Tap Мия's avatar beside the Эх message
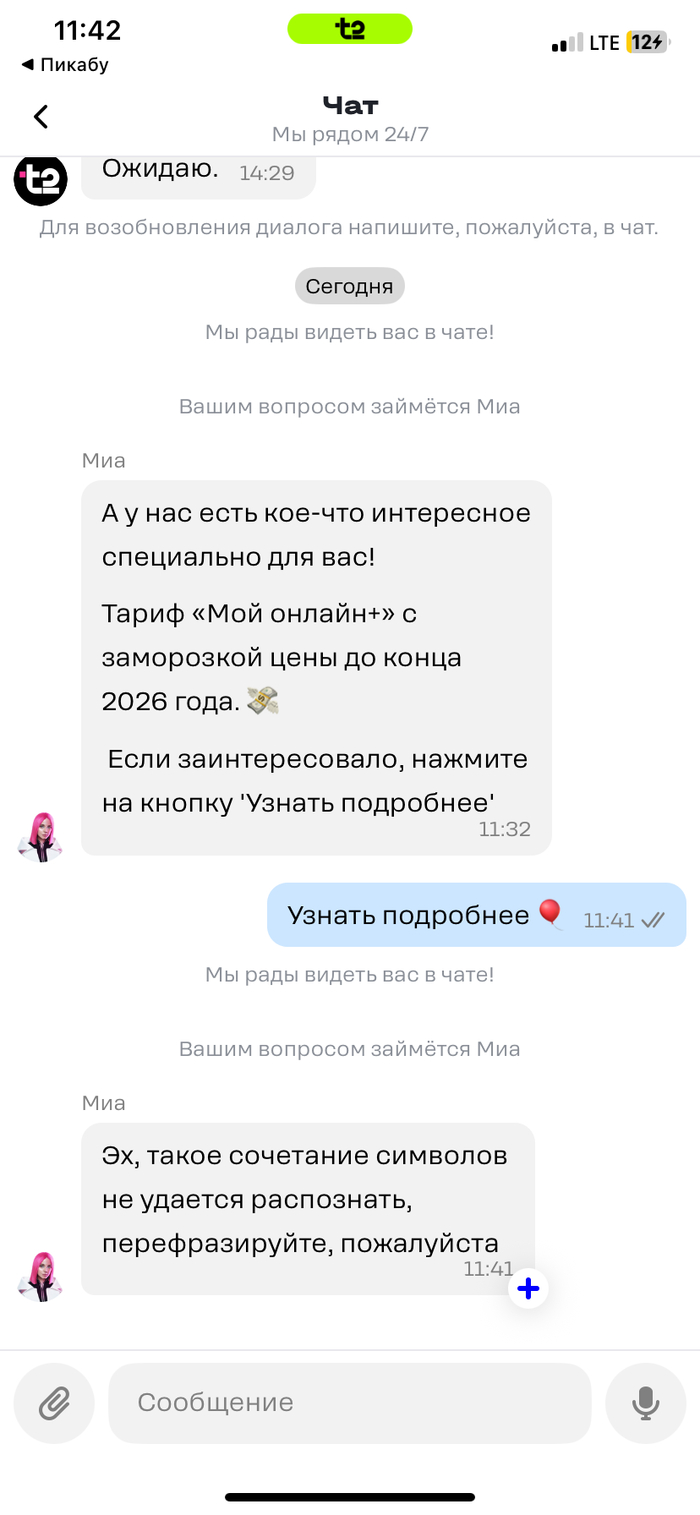 pos(40,1276)
